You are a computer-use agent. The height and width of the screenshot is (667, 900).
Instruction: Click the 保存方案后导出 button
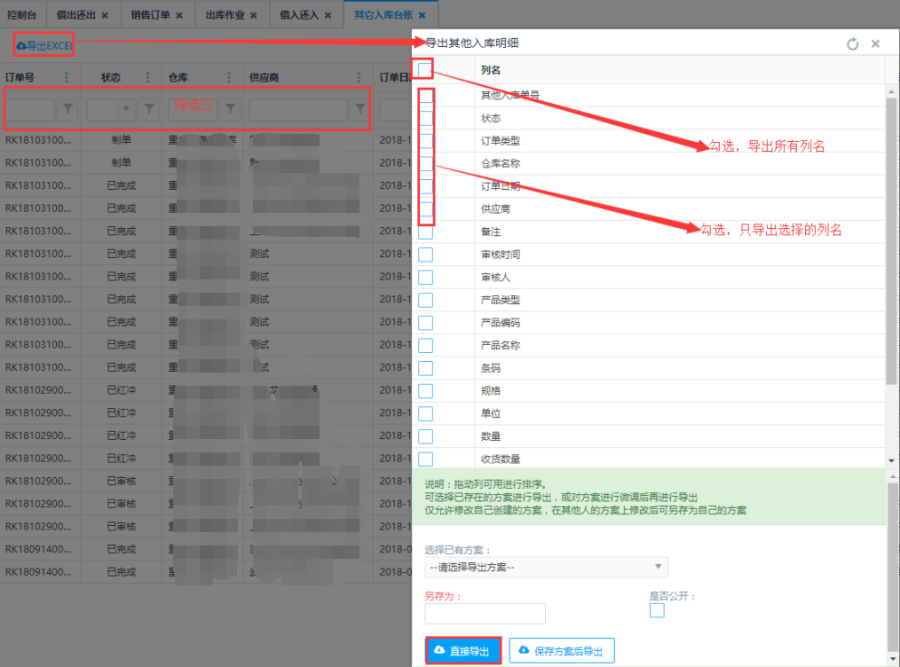[x=562, y=651]
